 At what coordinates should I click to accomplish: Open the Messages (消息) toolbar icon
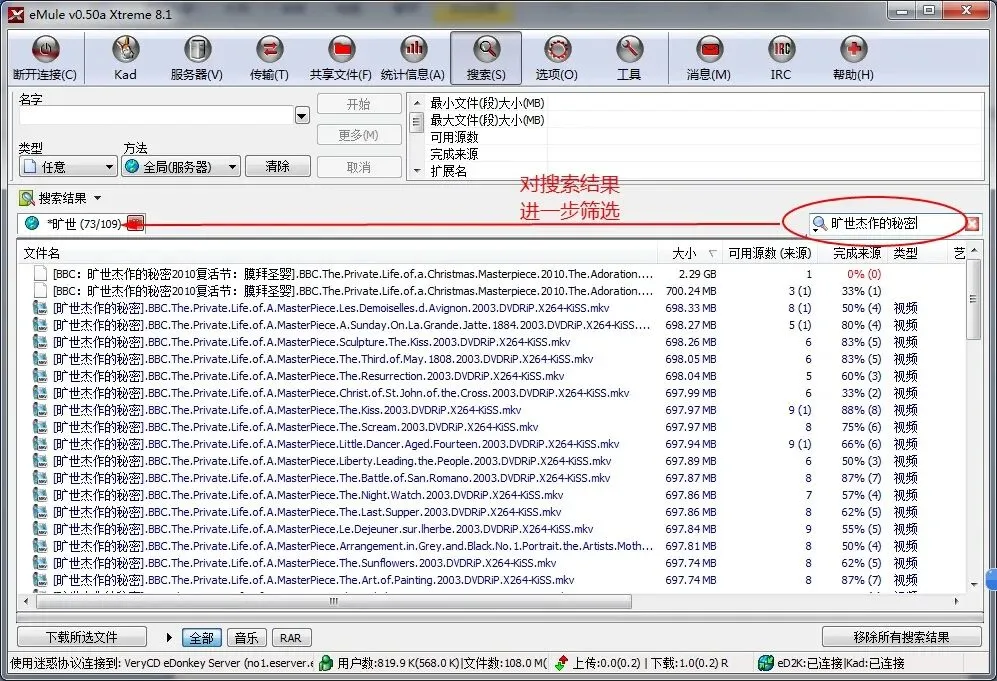(709, 50)
